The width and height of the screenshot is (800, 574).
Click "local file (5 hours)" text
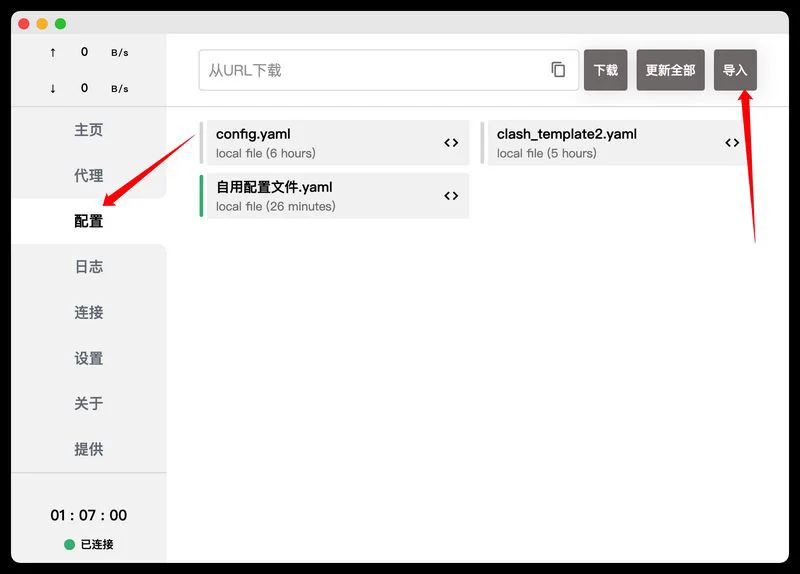pyautogui.click(x=546, y=153)
